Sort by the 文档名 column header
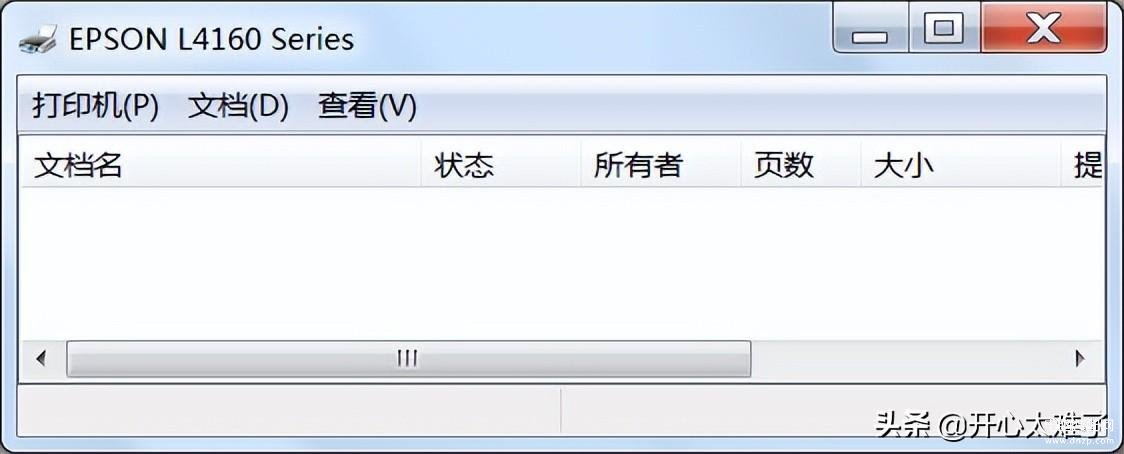The height and width of the screenshot is (454, 1124). 219,165
